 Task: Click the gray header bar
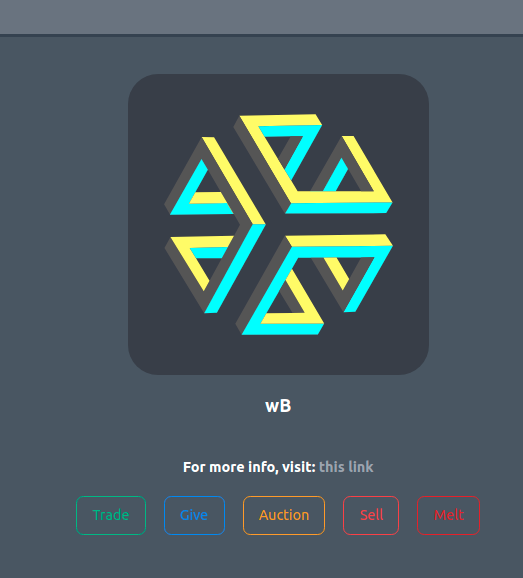coord(261,17)
